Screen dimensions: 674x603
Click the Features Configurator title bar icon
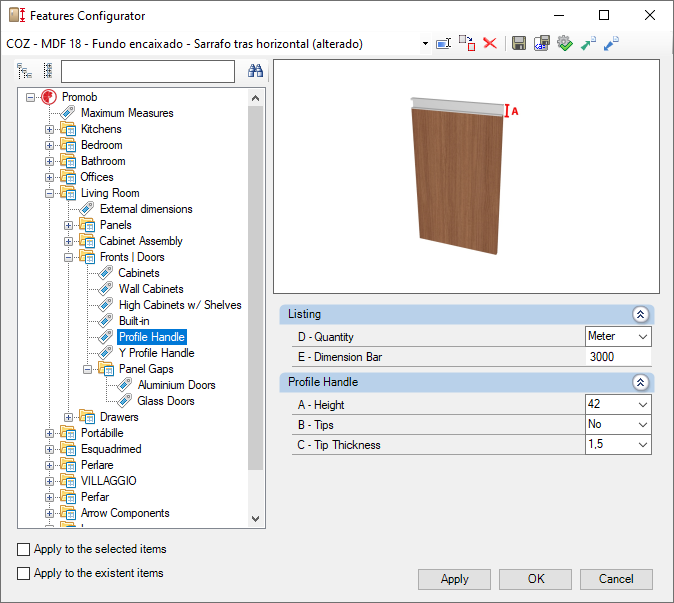pos(17,15)
